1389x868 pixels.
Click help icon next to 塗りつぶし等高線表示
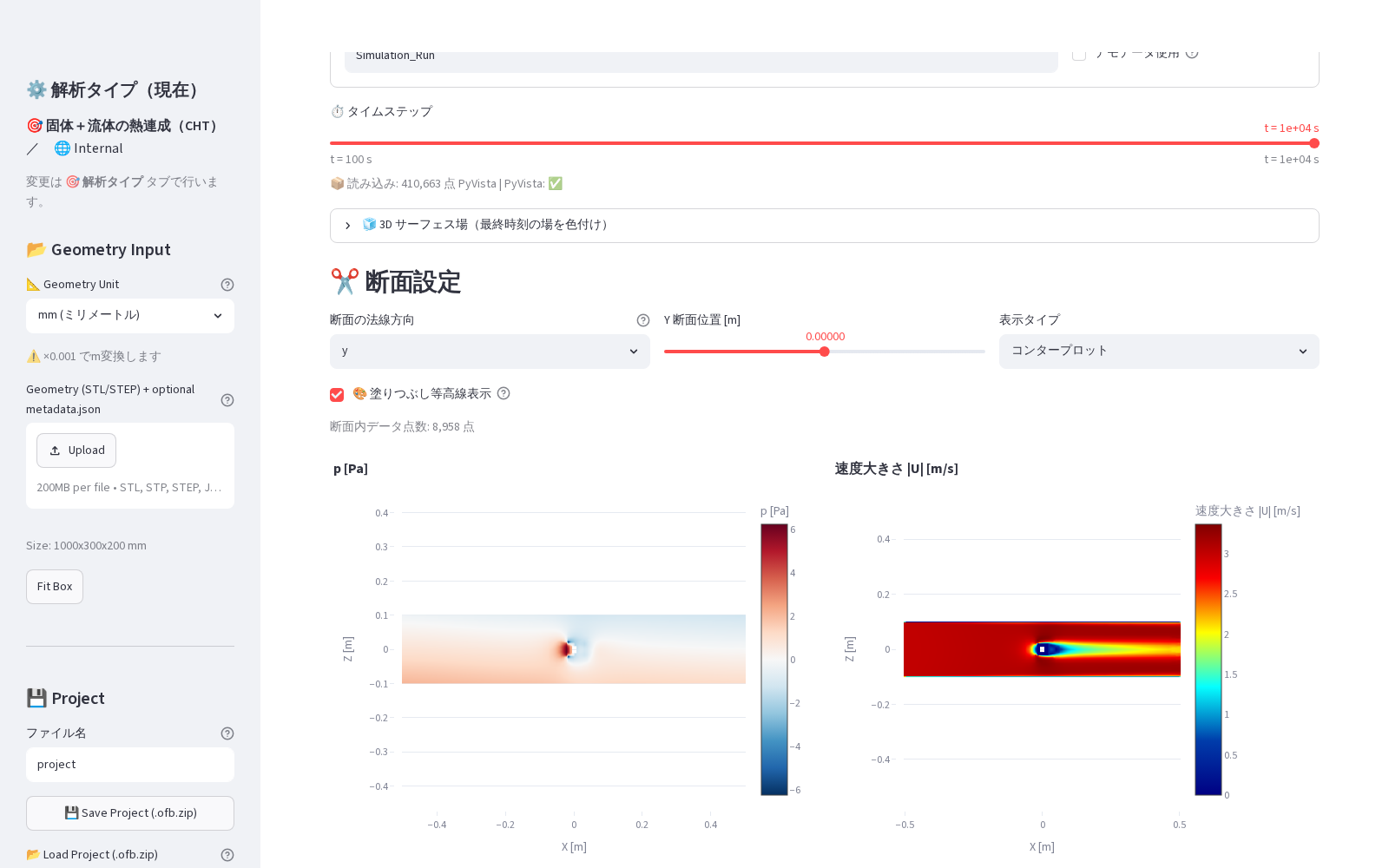[504, 393]
